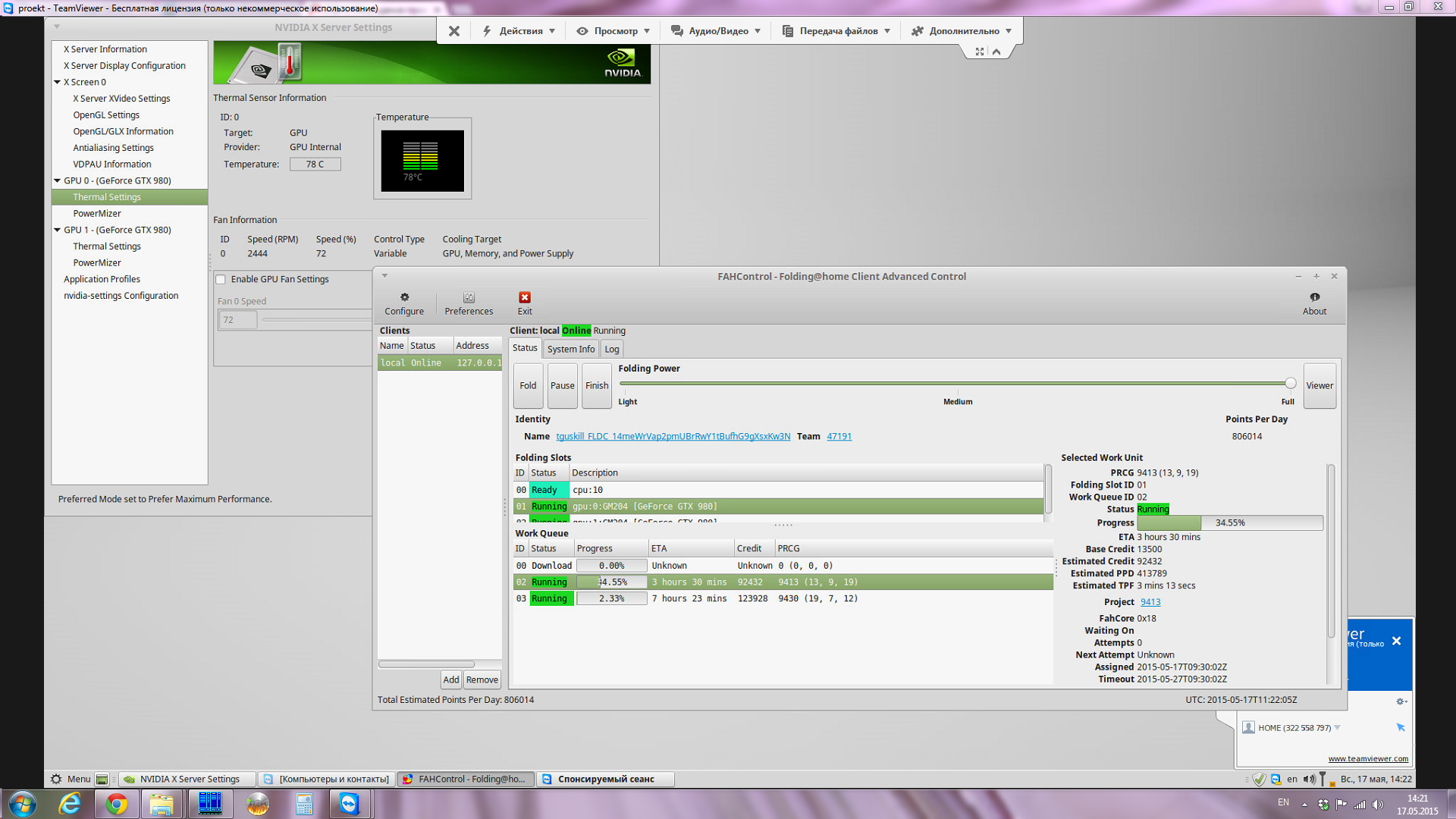
Task: Open FAHControl Preferences icon
Action: pos(469,297)
